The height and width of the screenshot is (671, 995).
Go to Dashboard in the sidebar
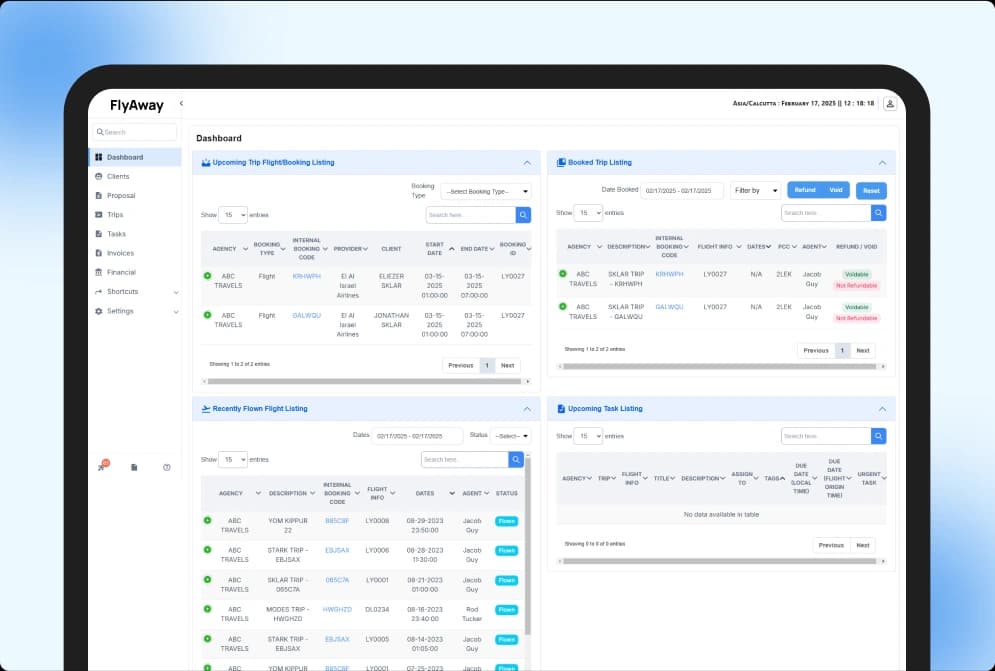[135, 157]
